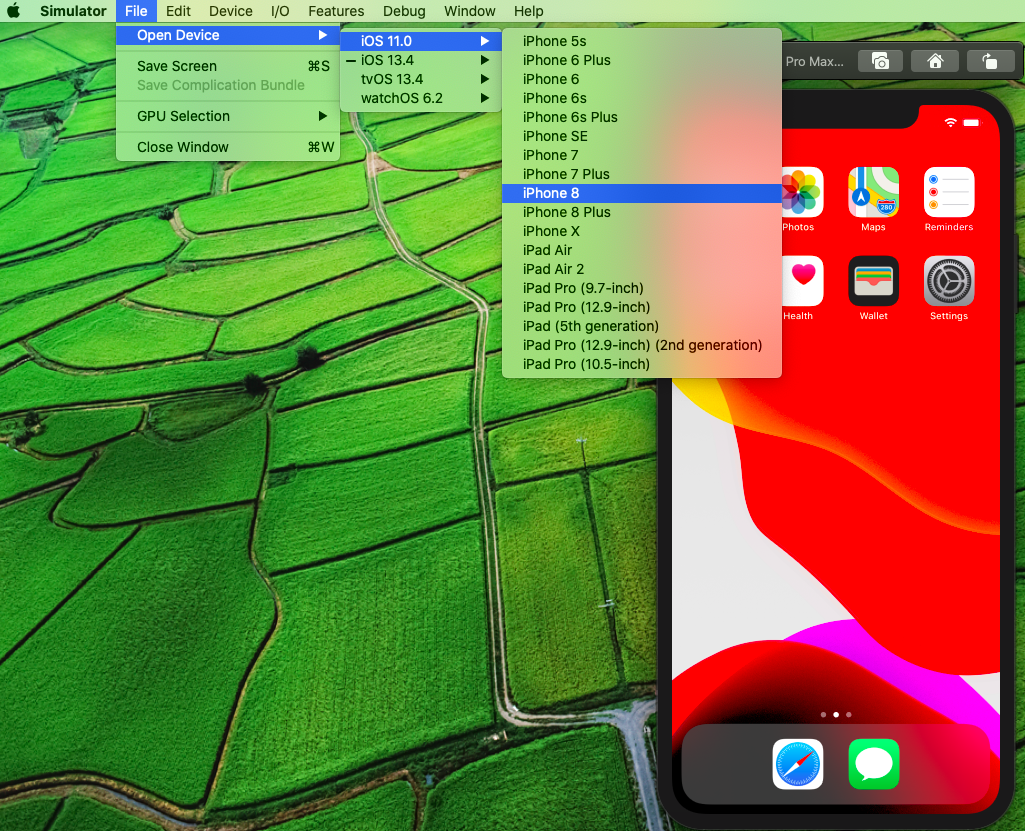
Task: Click the rotate device icon in Simulator toolbar
Action: click(990, 61)
